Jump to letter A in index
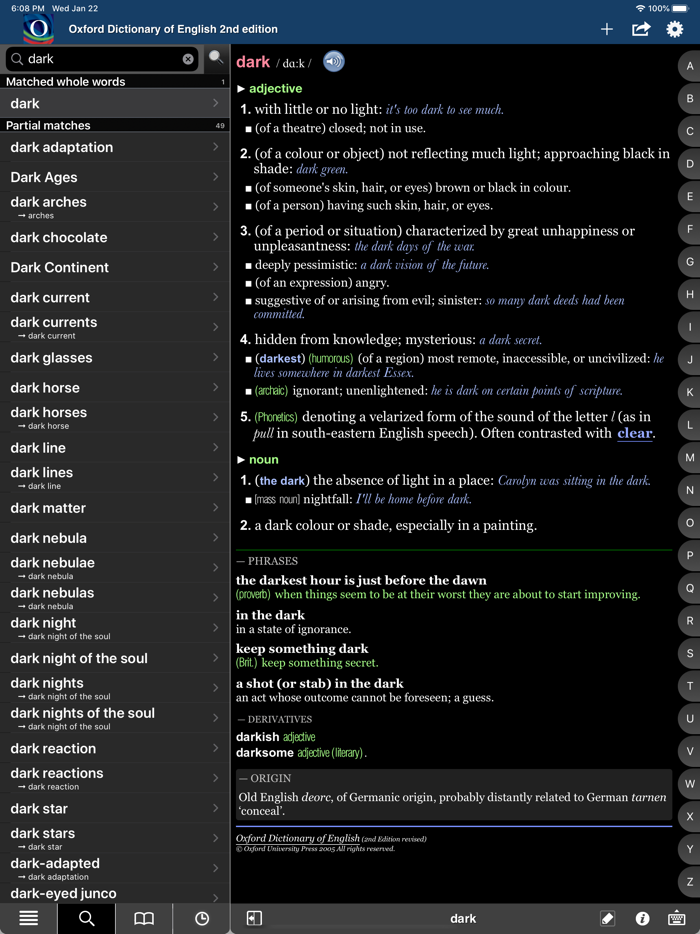Viewport: 700px width, 934px height. coord(690,66)
